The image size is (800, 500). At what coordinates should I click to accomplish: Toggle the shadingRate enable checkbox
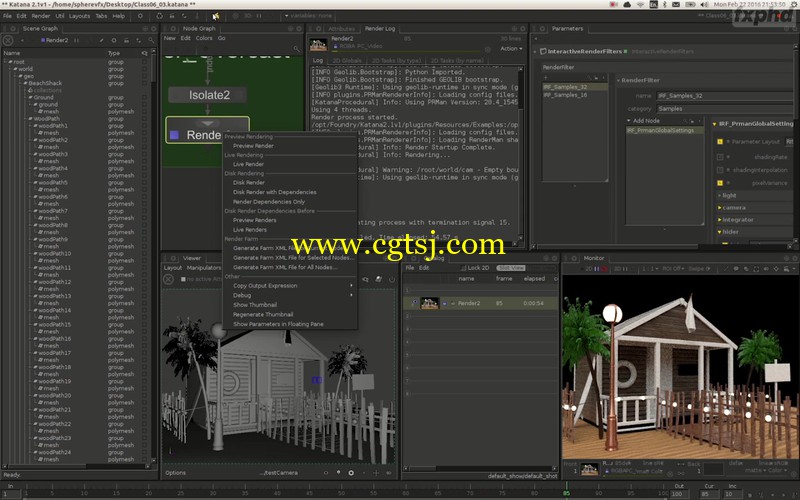(x=720, y=157)
